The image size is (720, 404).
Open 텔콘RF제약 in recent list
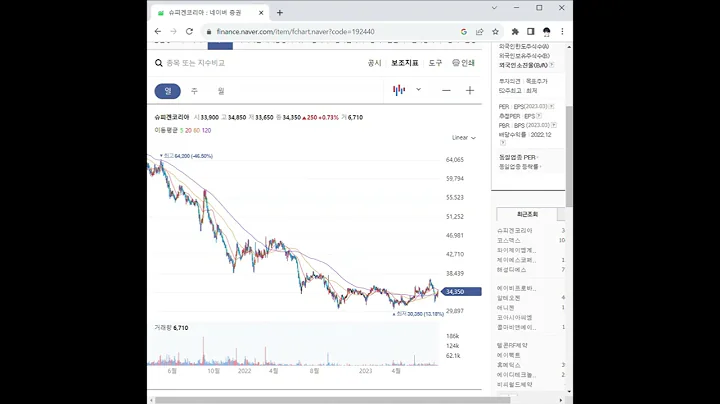512,345
